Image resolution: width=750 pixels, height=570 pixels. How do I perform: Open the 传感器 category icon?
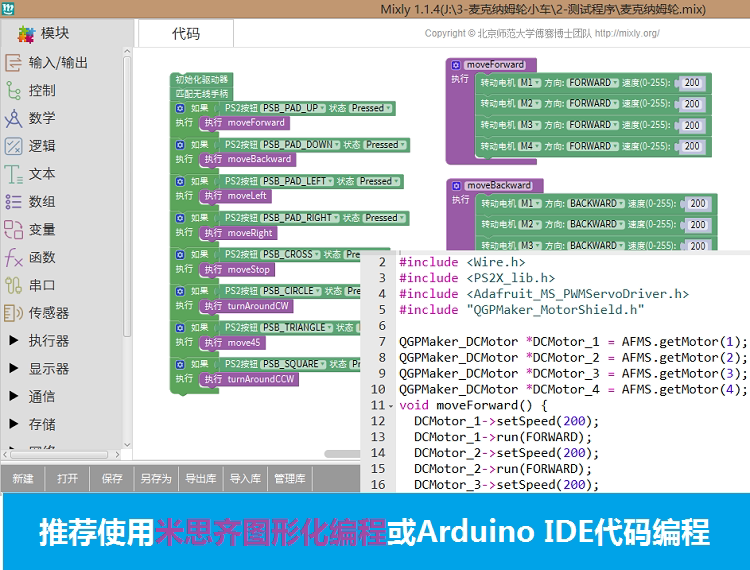[13, 313]
